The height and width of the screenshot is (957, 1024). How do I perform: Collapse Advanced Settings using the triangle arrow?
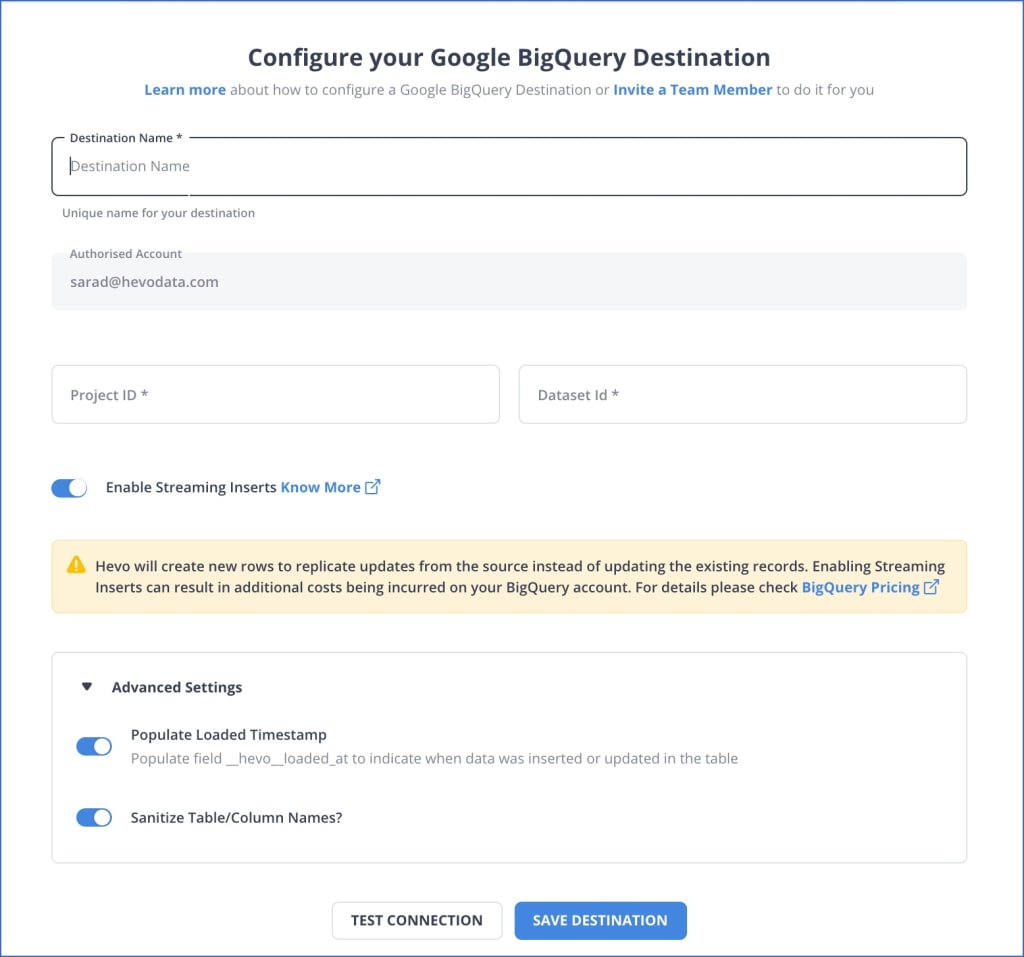(x=87, y=687)
